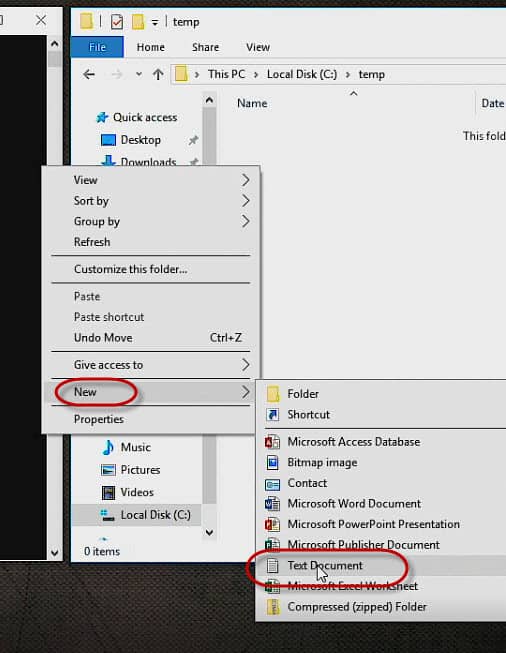
Task: Go back with the back arrow
Action: pos(89,75)
